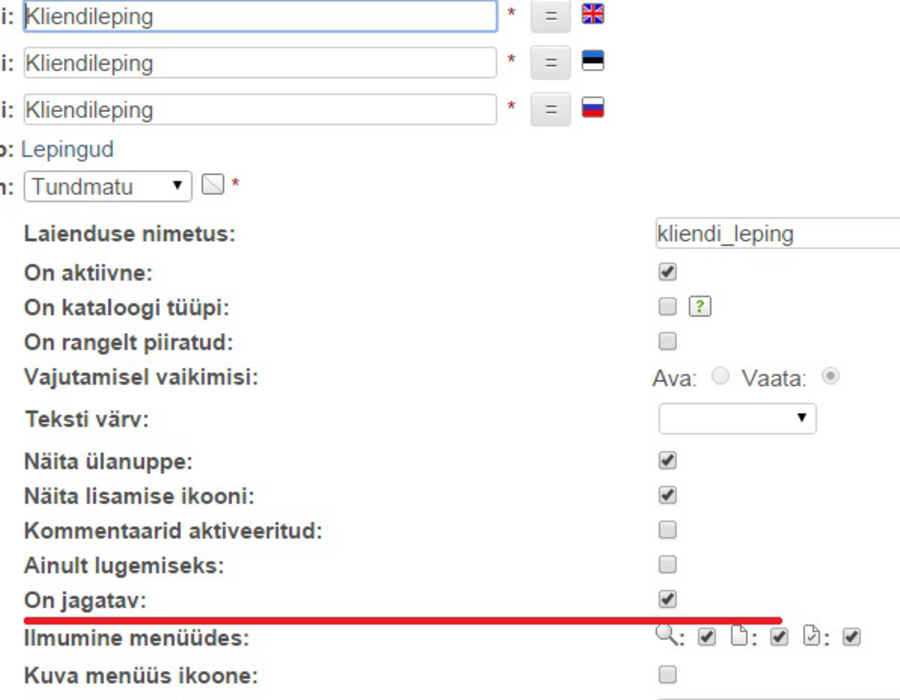Click the UK flag language icon
Viewport: 900px width, 700px height.
593,14
